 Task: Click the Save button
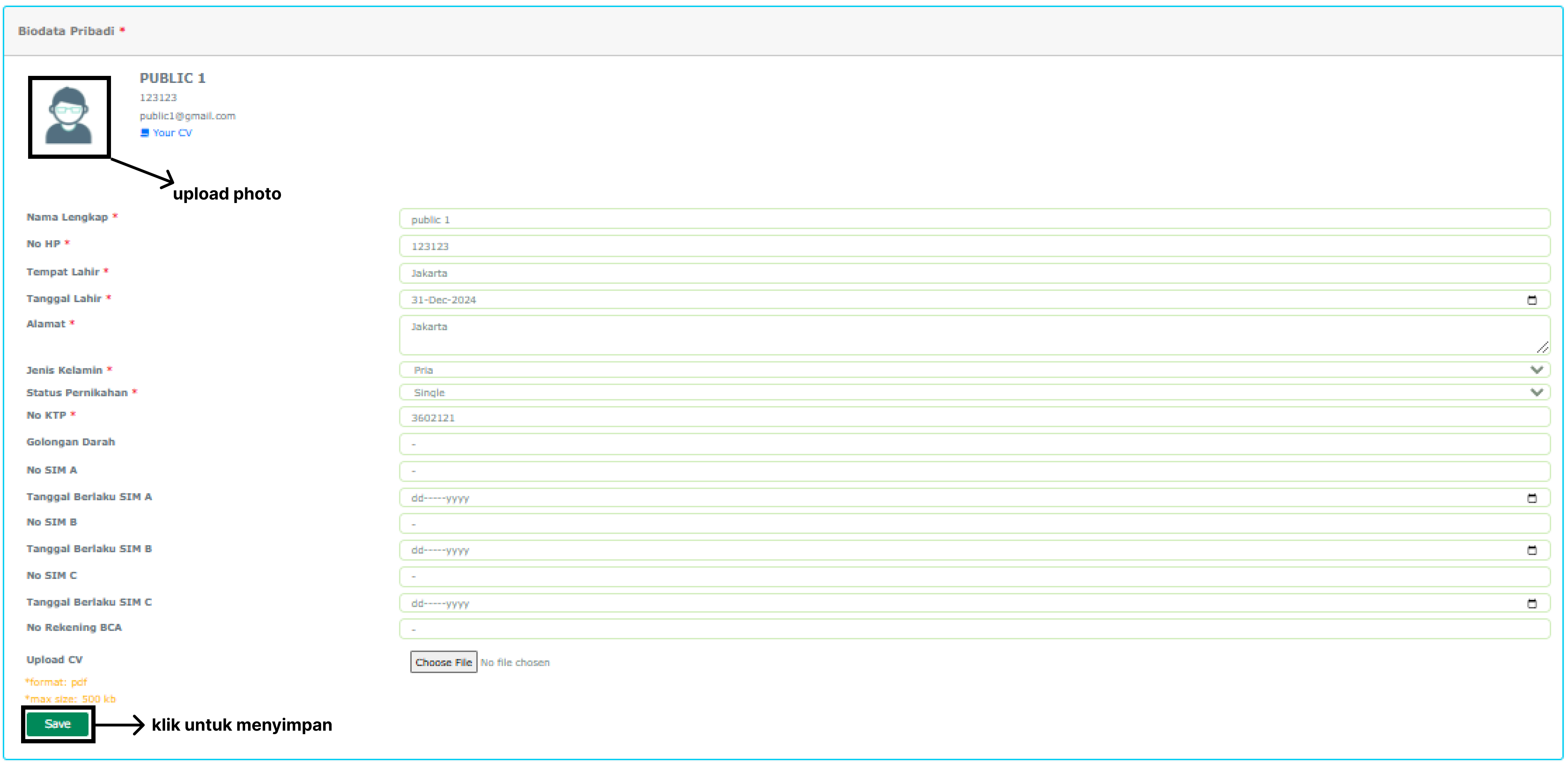click(x=58, y=724)
